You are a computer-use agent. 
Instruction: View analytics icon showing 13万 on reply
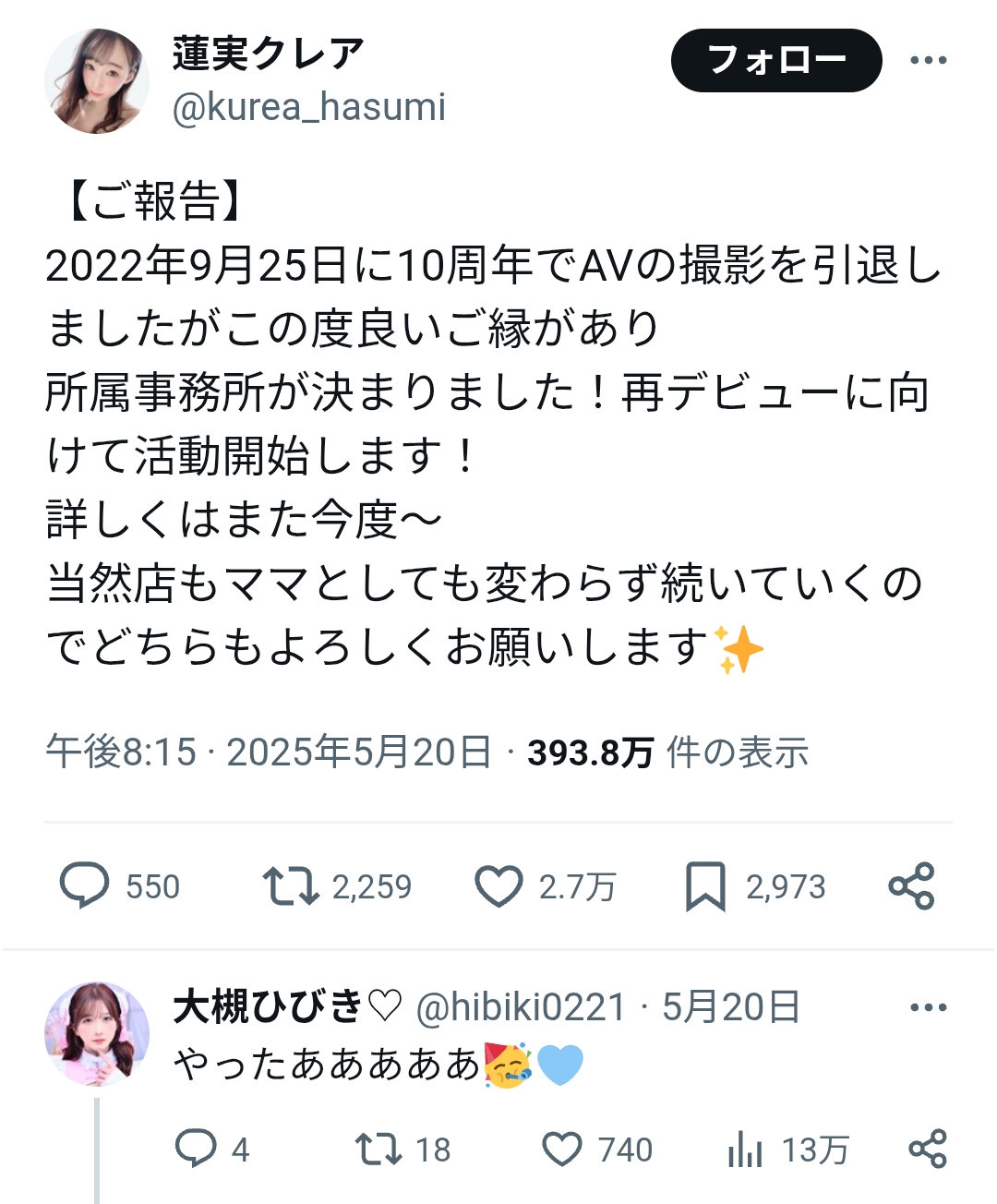[745, 1150]
